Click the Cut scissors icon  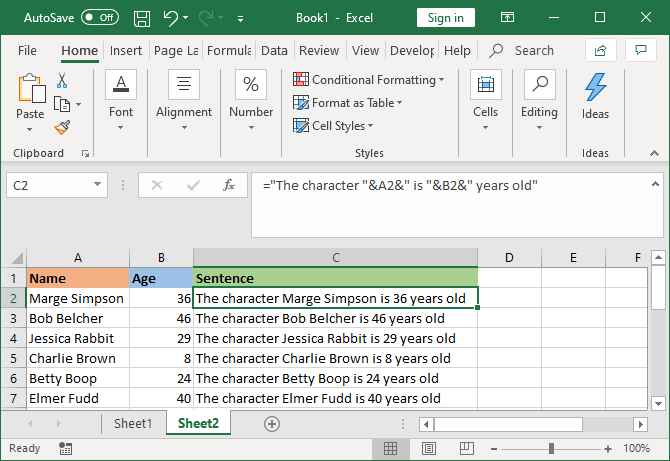tap(62, 81)
